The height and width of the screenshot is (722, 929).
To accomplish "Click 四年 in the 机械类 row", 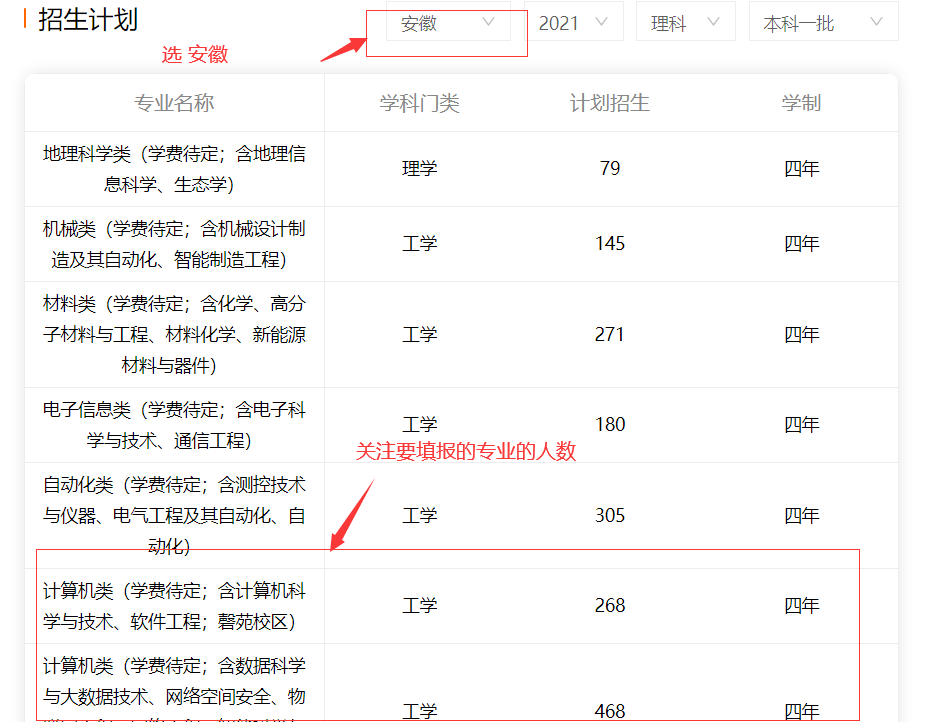I will (x=802, y=243).
